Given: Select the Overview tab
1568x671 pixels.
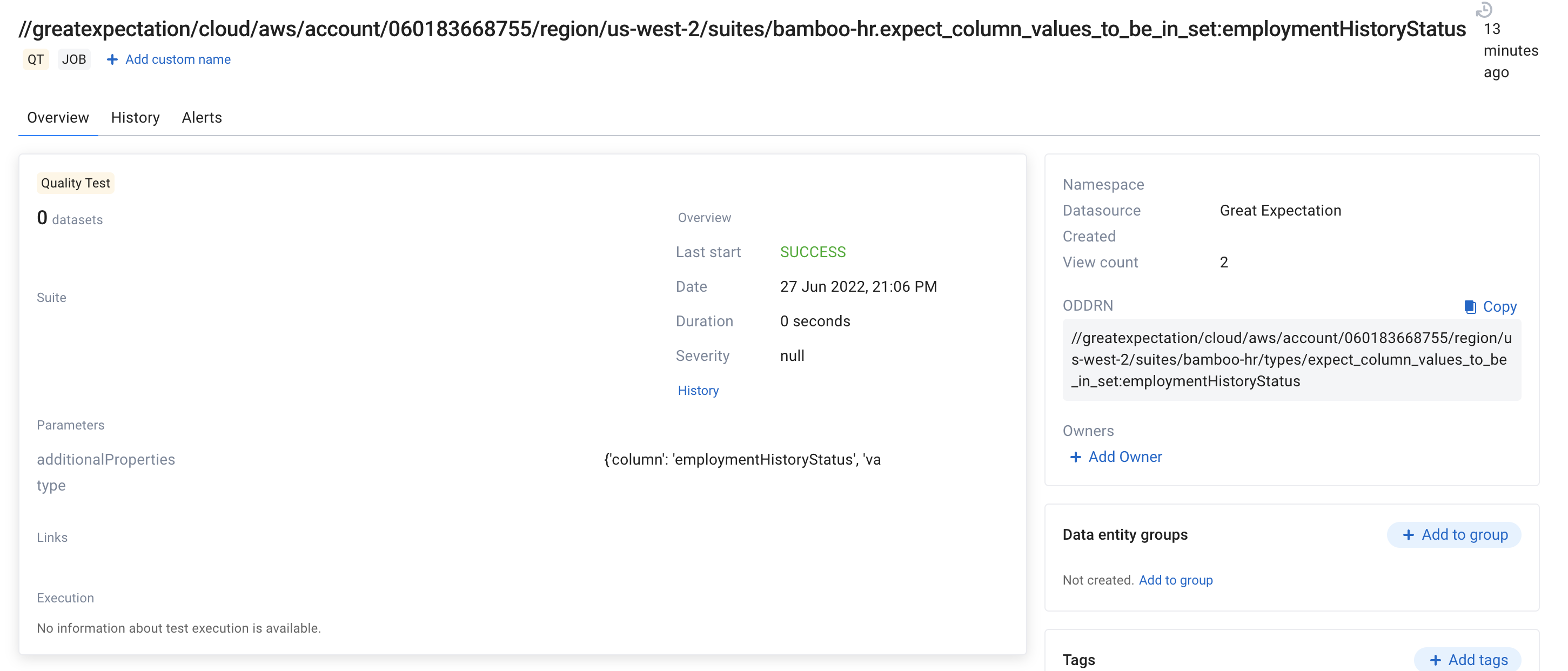Looking at the screenshot, I should [x=58, y=118].
